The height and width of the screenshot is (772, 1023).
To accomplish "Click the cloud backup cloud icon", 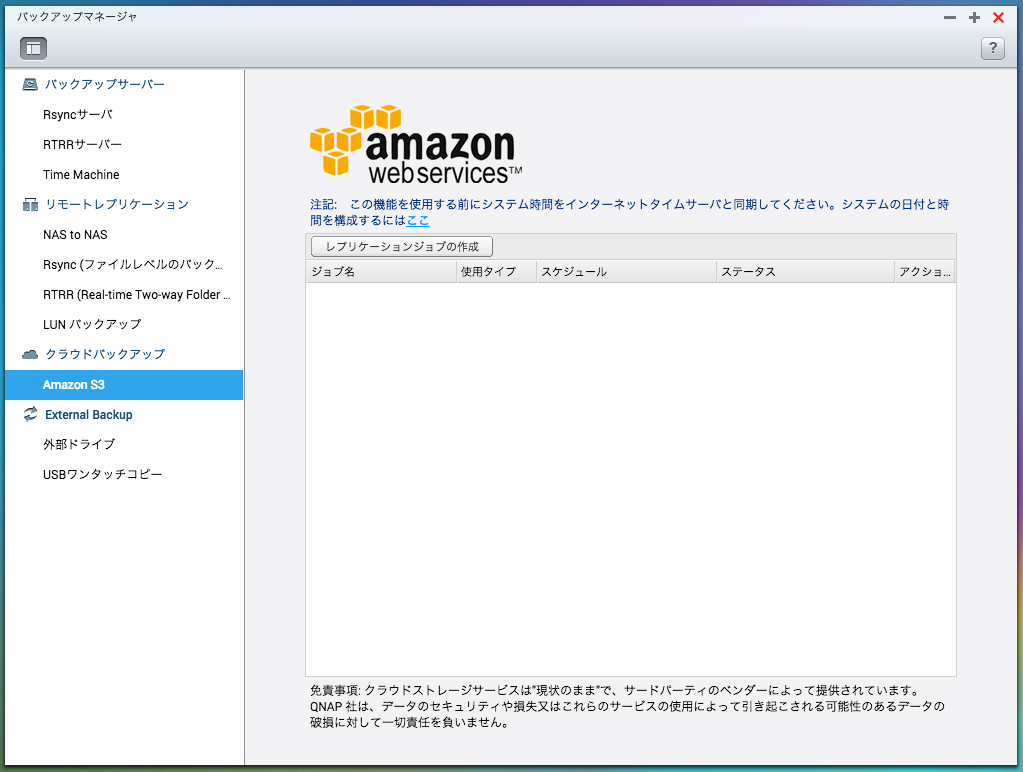I will click(30, 355).
